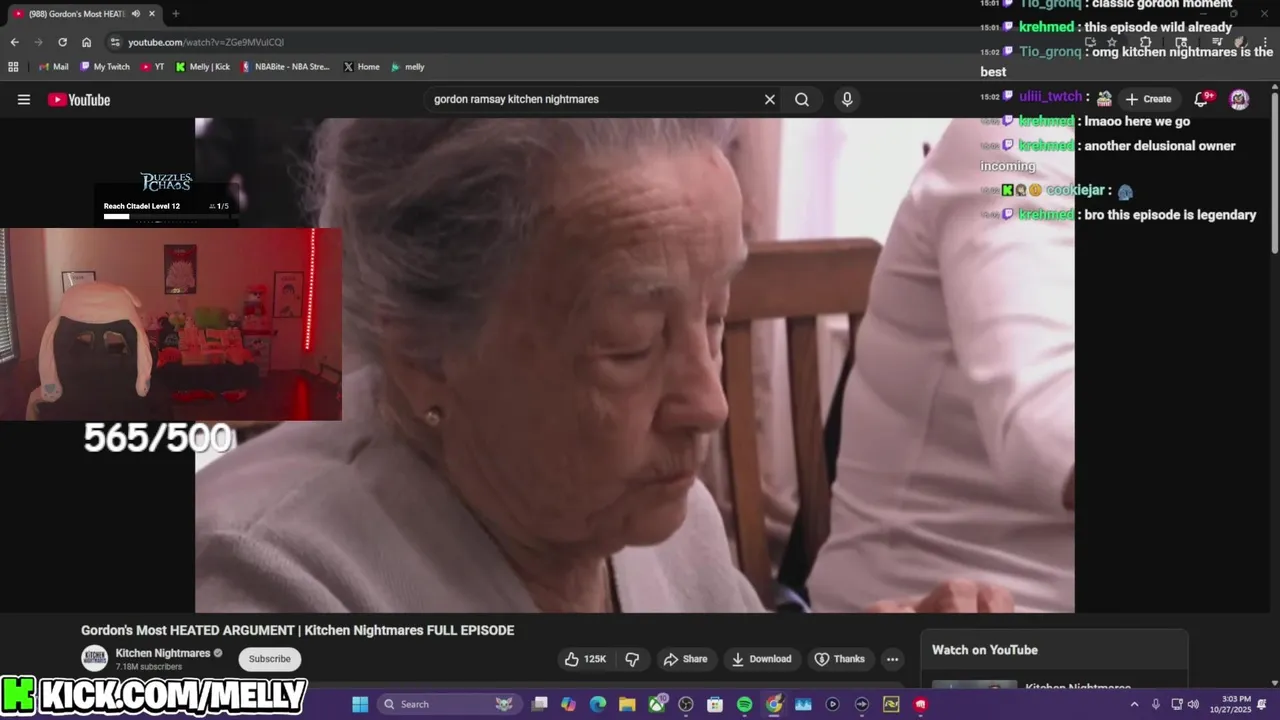View site information icon in address bar

tap(115, 42)
